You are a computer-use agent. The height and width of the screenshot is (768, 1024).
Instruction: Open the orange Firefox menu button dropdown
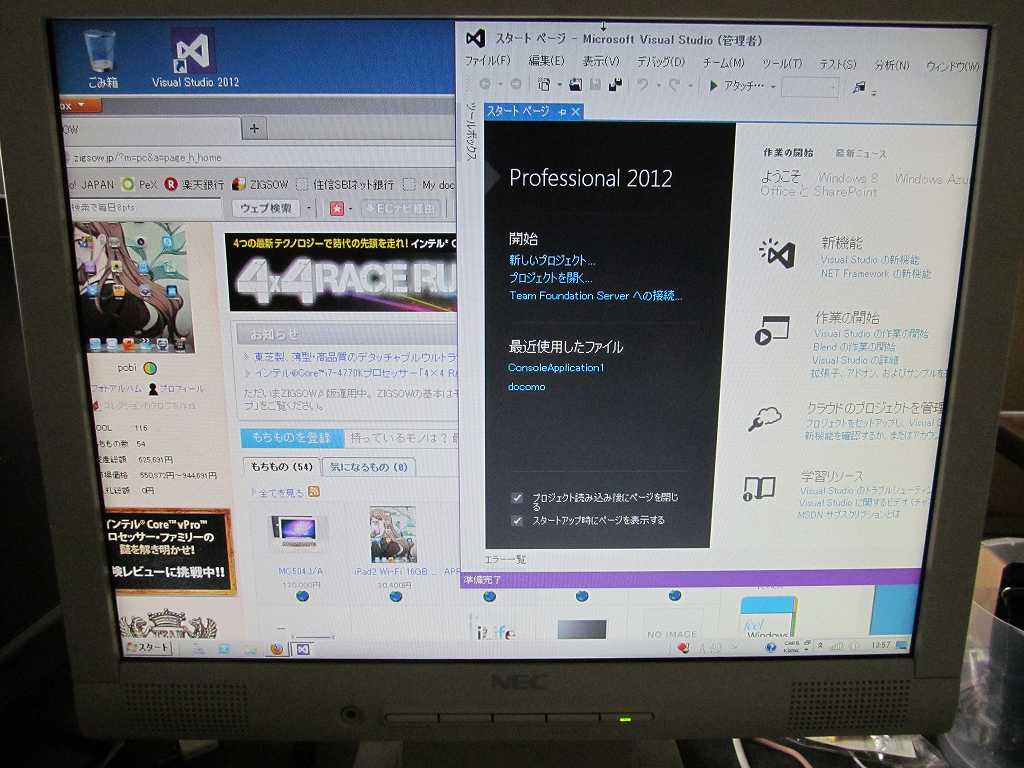[80, 104]
